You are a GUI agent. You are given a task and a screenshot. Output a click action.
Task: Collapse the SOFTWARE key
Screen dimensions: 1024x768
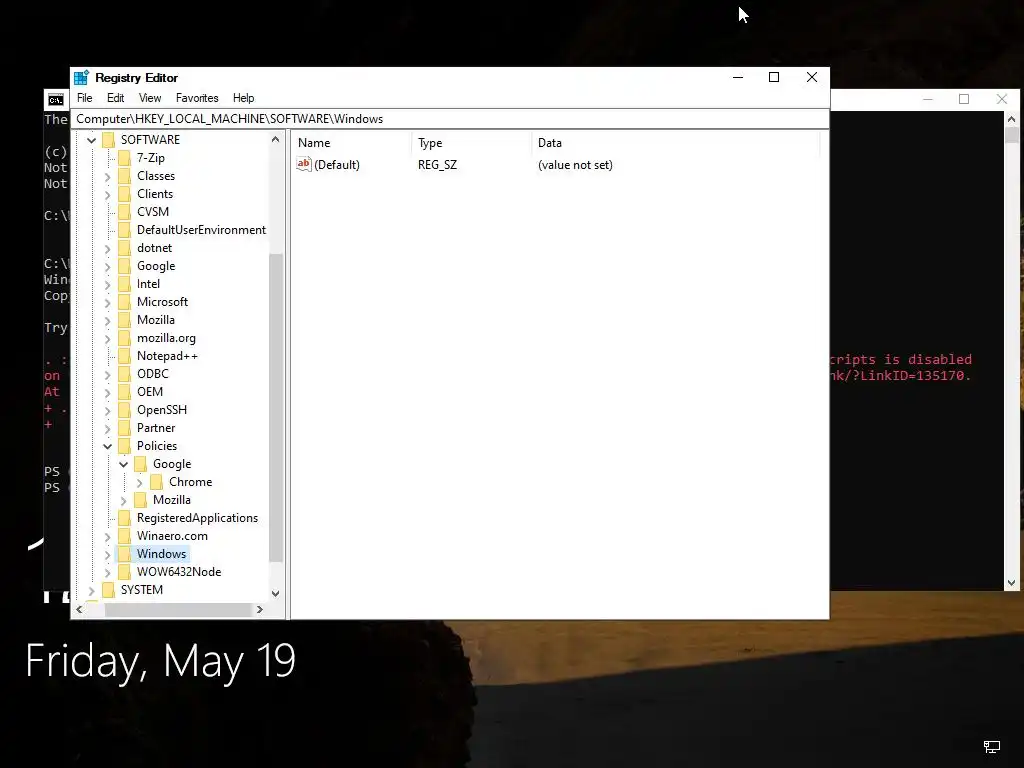91,140
